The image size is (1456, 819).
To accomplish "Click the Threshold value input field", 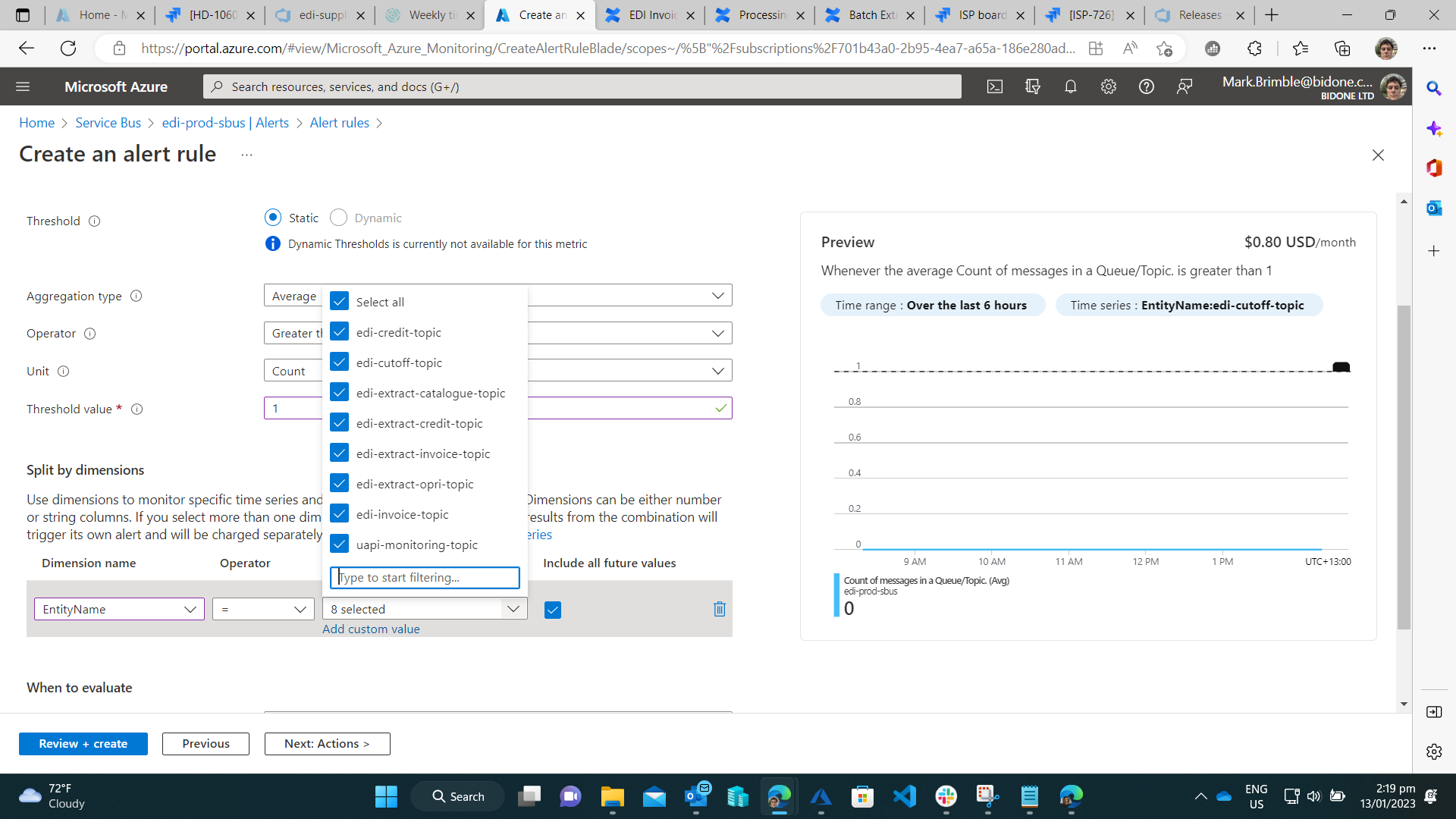I will click(497, 409).
